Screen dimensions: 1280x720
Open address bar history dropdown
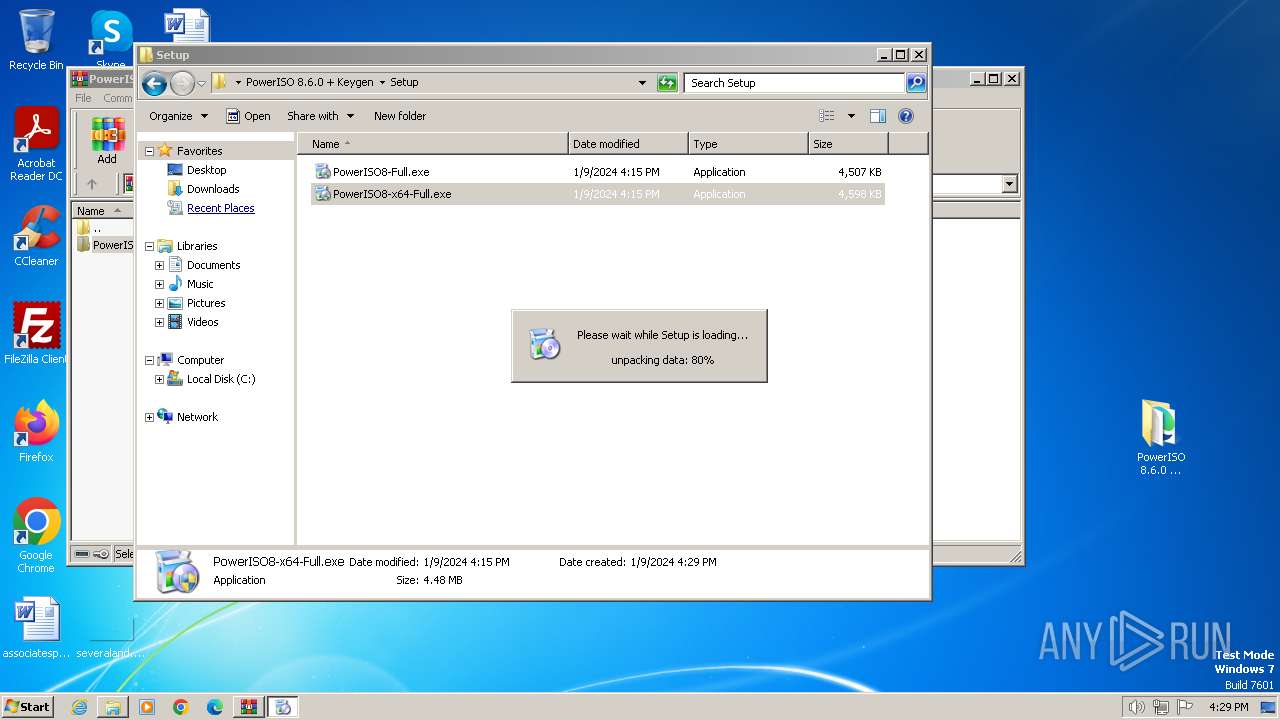coord(642,83)
